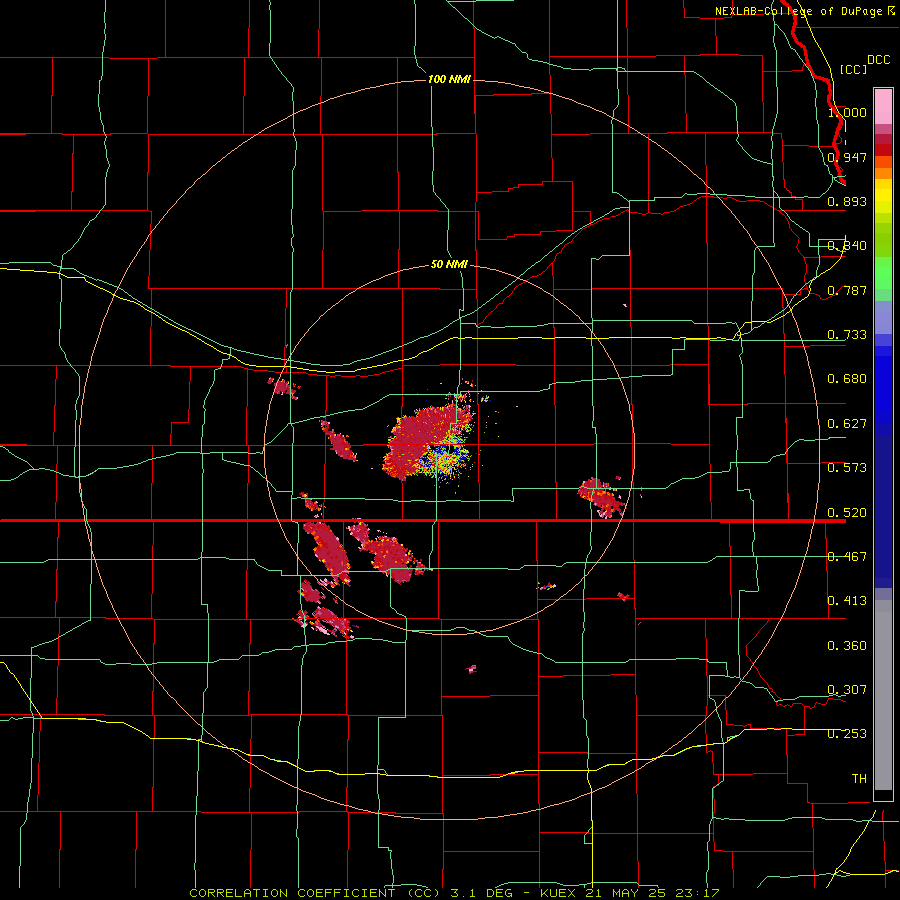Click the small isolated echo south of 50 NMI ring
The width and height of the screenshot is (900, 900).
click(x=471, y=669)
